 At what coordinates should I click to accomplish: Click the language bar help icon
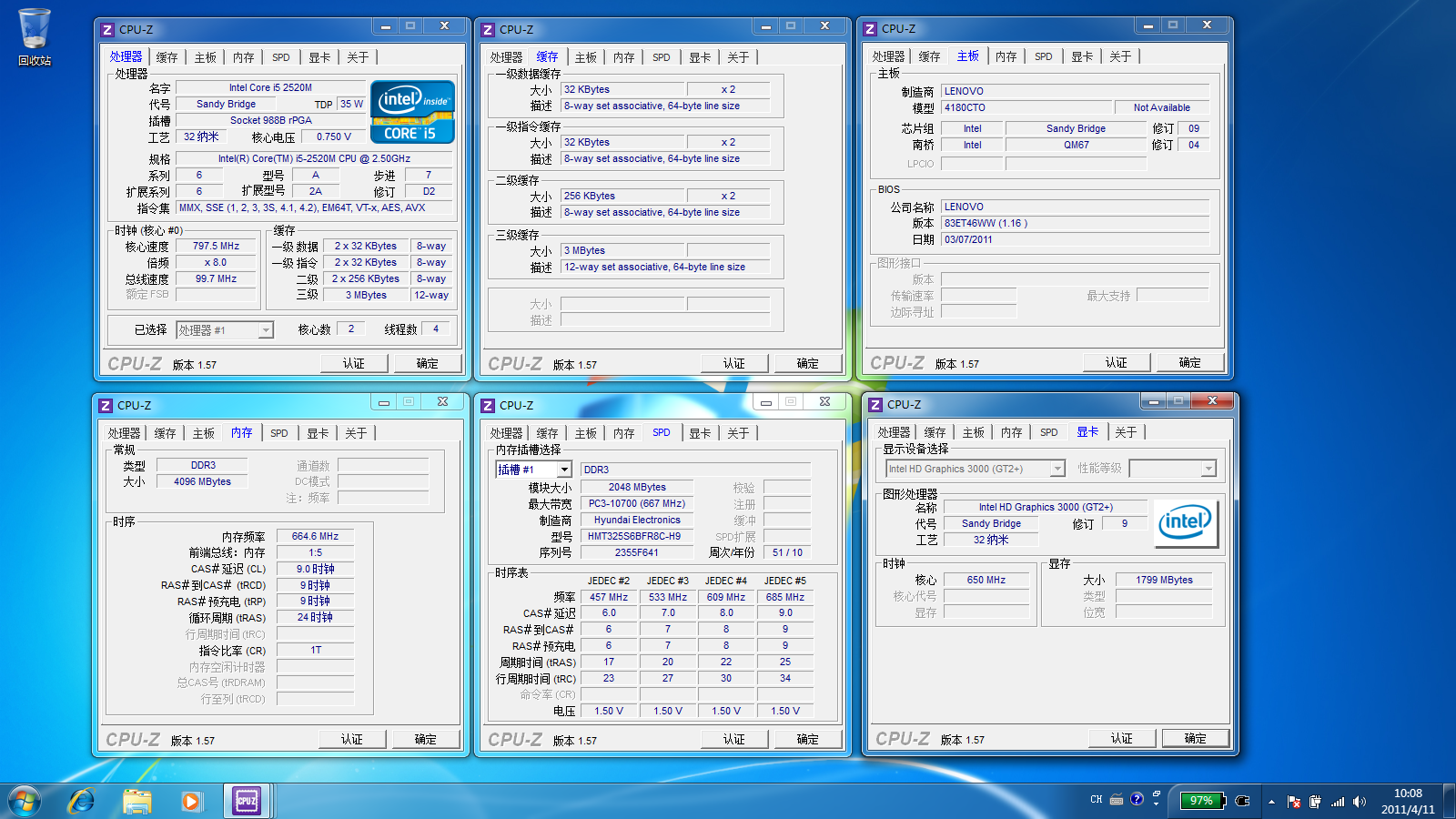[1137, 799]
